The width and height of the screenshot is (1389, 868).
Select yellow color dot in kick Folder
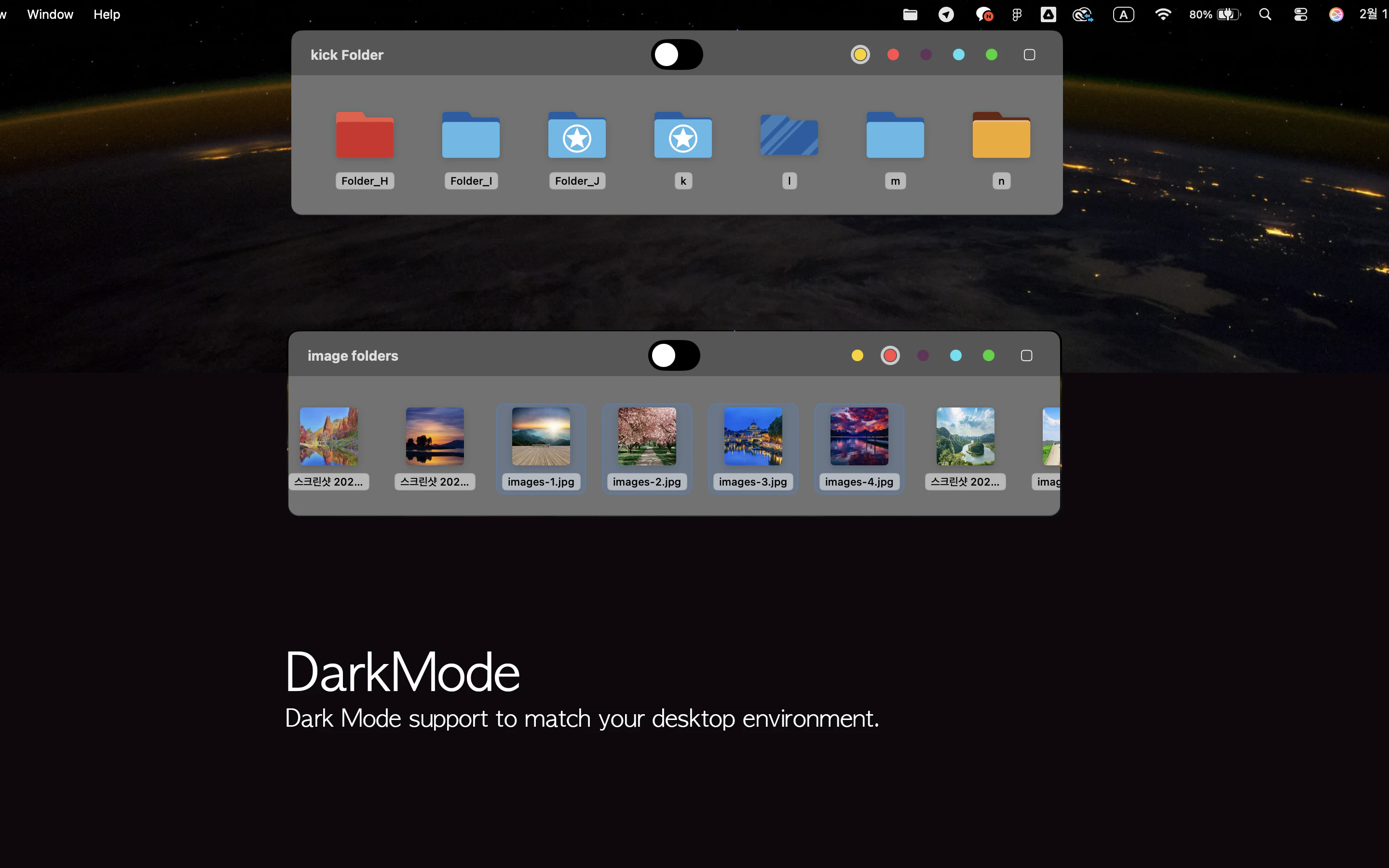(860, 54)
